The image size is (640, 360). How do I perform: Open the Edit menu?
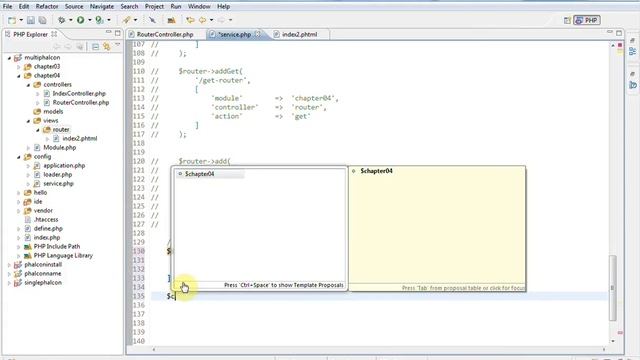tap(24, 7)
